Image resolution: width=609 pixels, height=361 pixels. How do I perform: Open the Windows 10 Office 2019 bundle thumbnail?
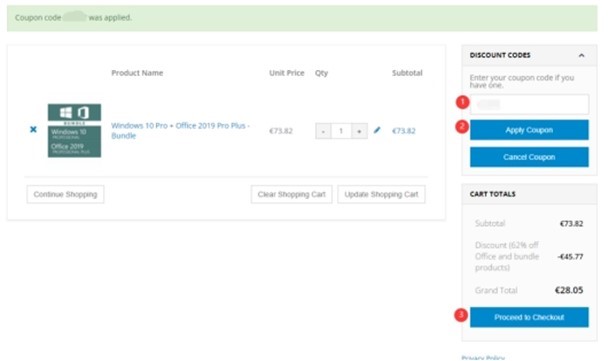74,131
